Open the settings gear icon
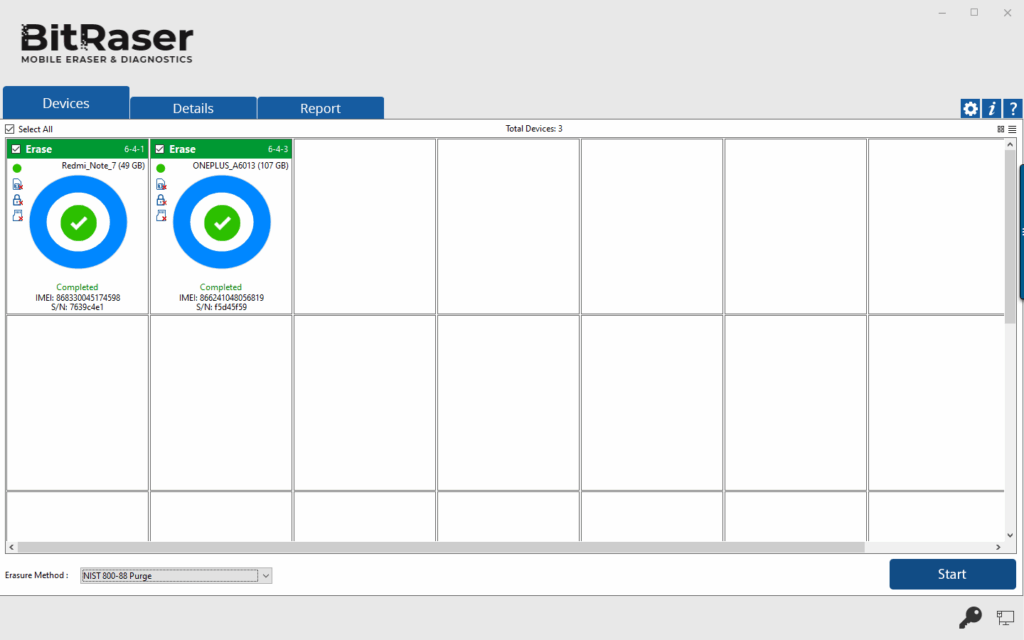The image size is (1024, 640). [x=970, y=108]
